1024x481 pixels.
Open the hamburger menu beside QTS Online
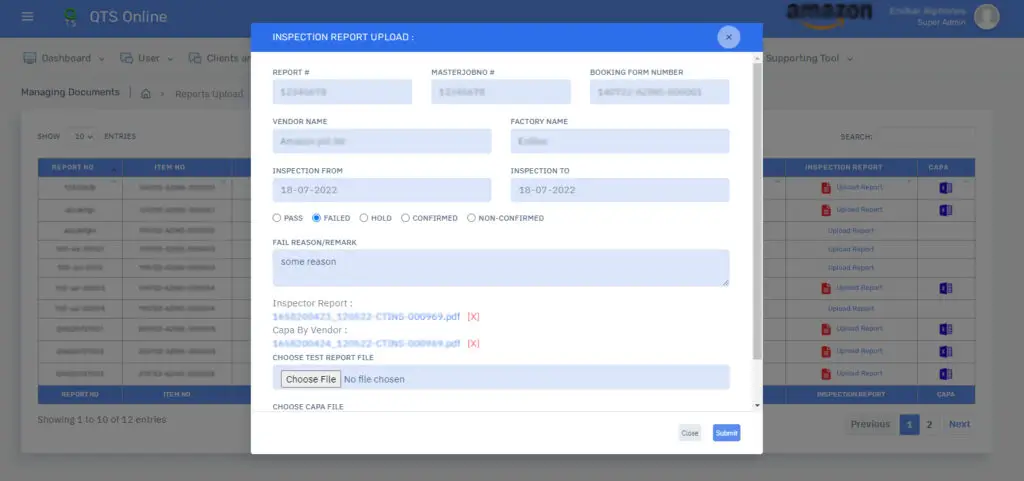click(27, 17)
